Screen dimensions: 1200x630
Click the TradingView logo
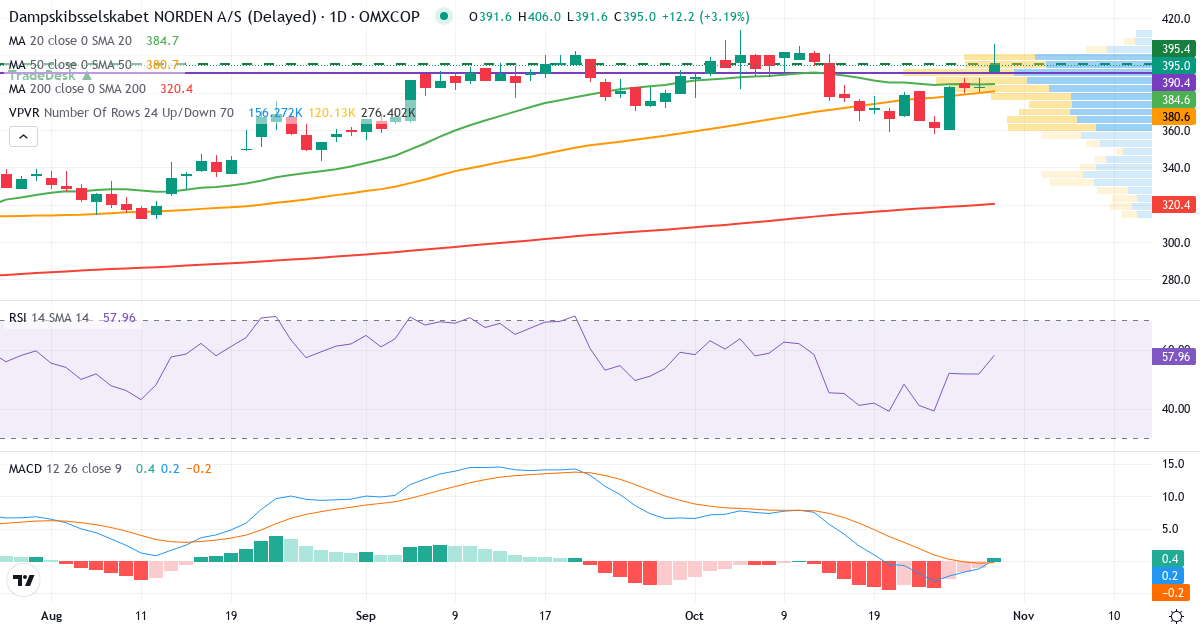pos(24,580)
